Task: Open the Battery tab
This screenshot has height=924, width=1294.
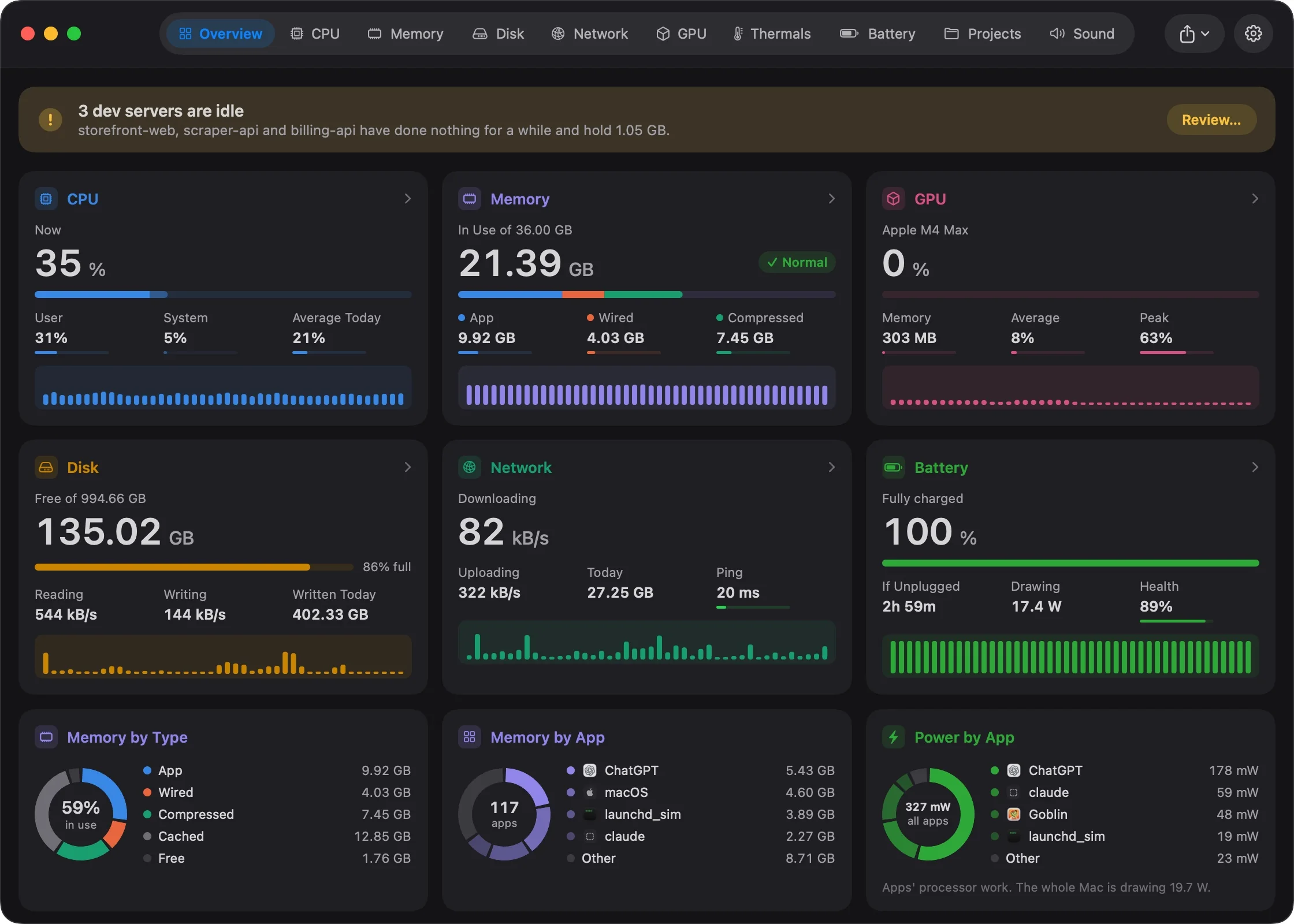Action: click(877, 33)
